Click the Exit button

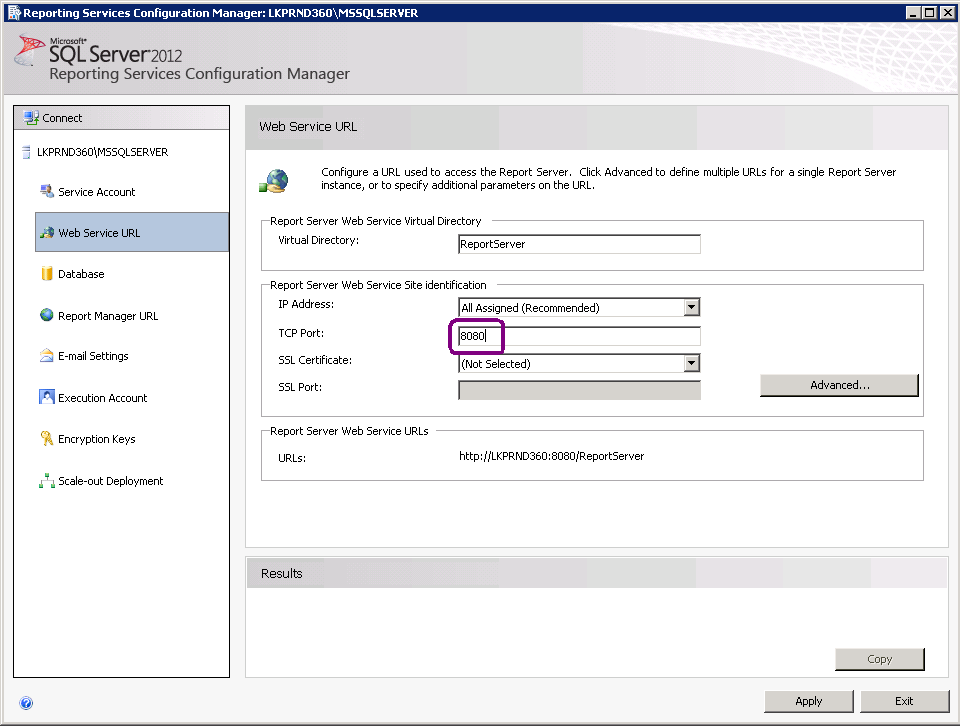pos(904,702)
